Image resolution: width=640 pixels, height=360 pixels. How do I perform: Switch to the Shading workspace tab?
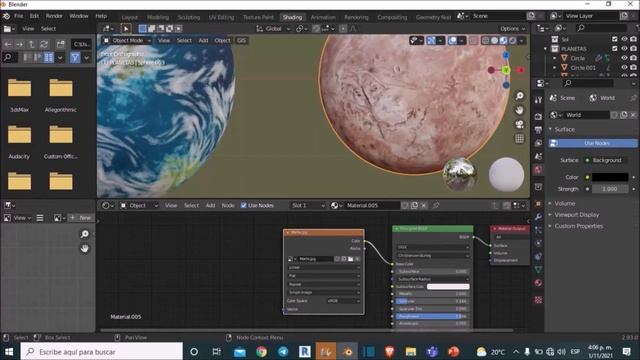point(292,17)
